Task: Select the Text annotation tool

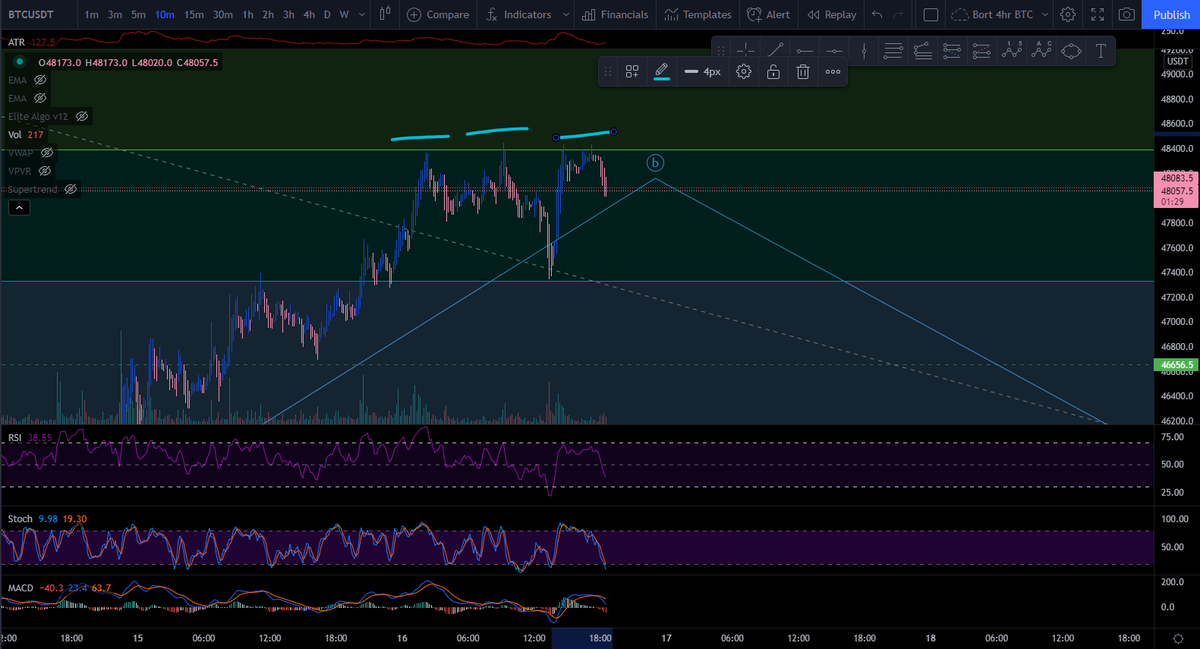Action: (1101, 50)
